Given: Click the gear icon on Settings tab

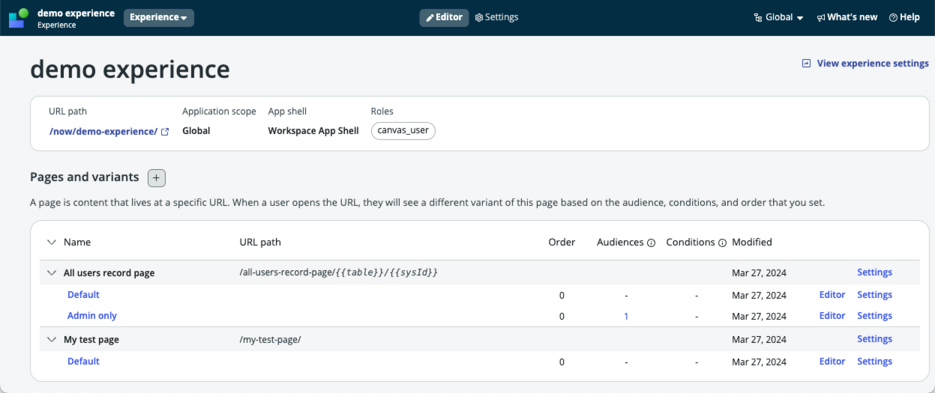Looking at the screenshot, I should (x=478, y=18).
